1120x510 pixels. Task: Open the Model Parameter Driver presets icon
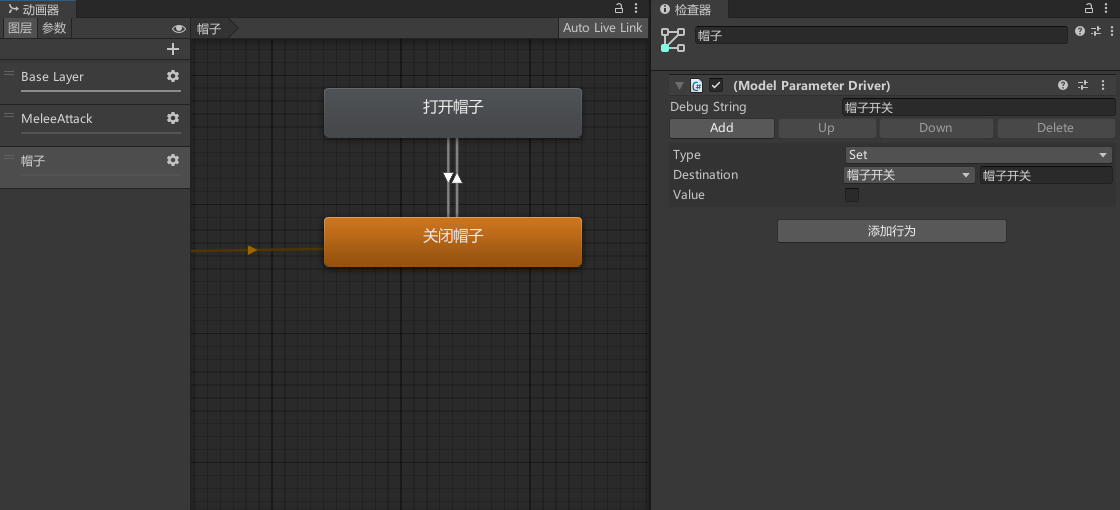click(1083, 86)
